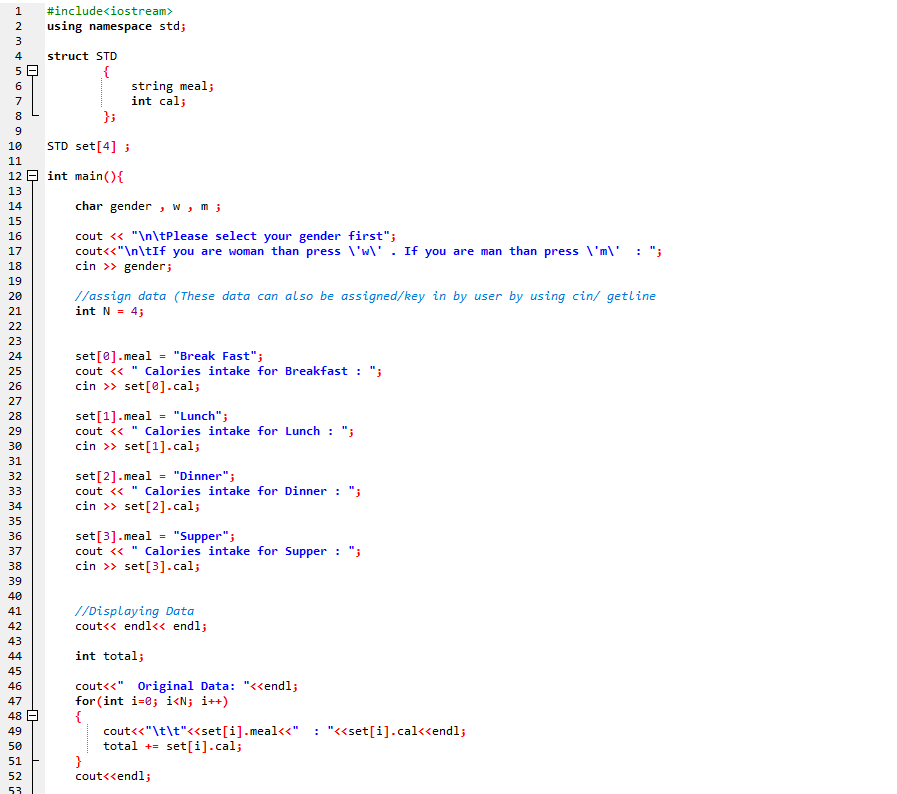897x794 pixels.
Task: Click the Displaying Data comment
Action: tap(135, 610)
